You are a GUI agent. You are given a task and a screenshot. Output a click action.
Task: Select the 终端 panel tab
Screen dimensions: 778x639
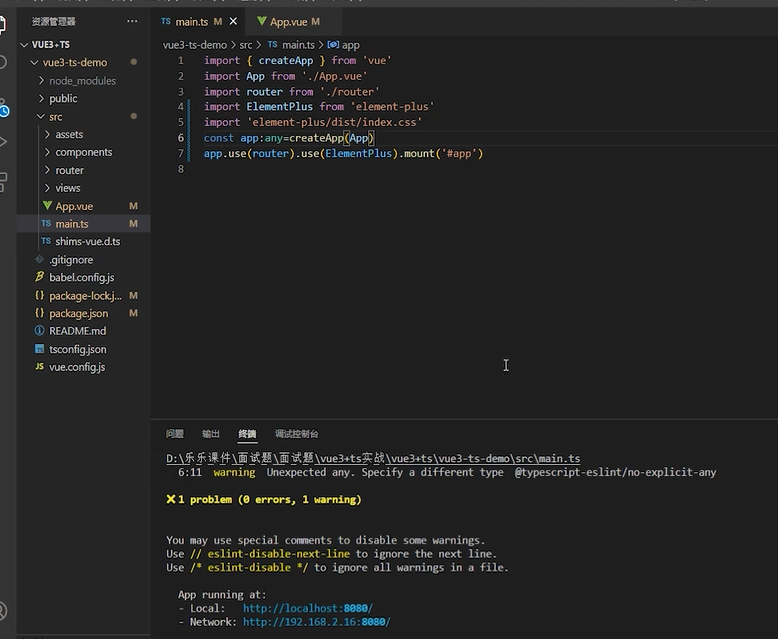[247, 434]
